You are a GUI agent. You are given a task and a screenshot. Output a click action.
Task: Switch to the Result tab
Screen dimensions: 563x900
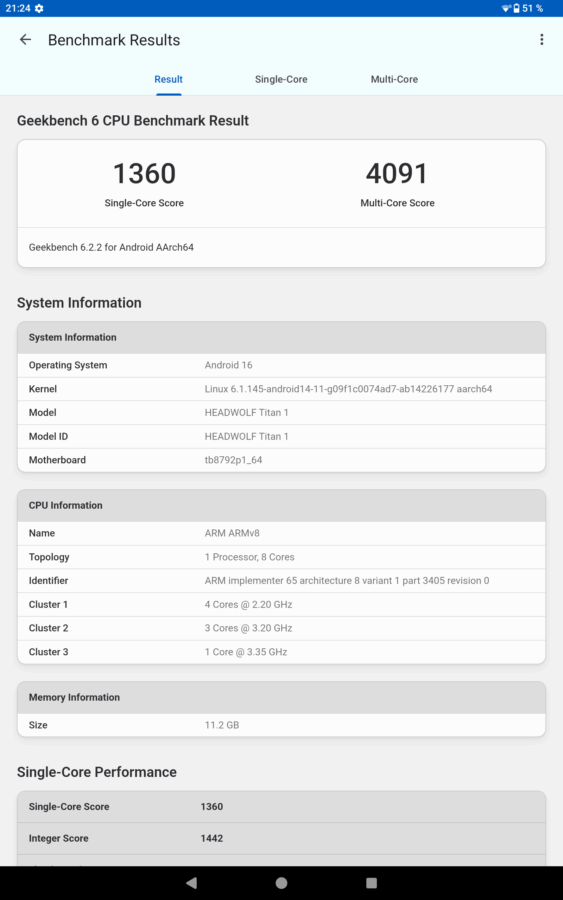(x=168, y=79)
